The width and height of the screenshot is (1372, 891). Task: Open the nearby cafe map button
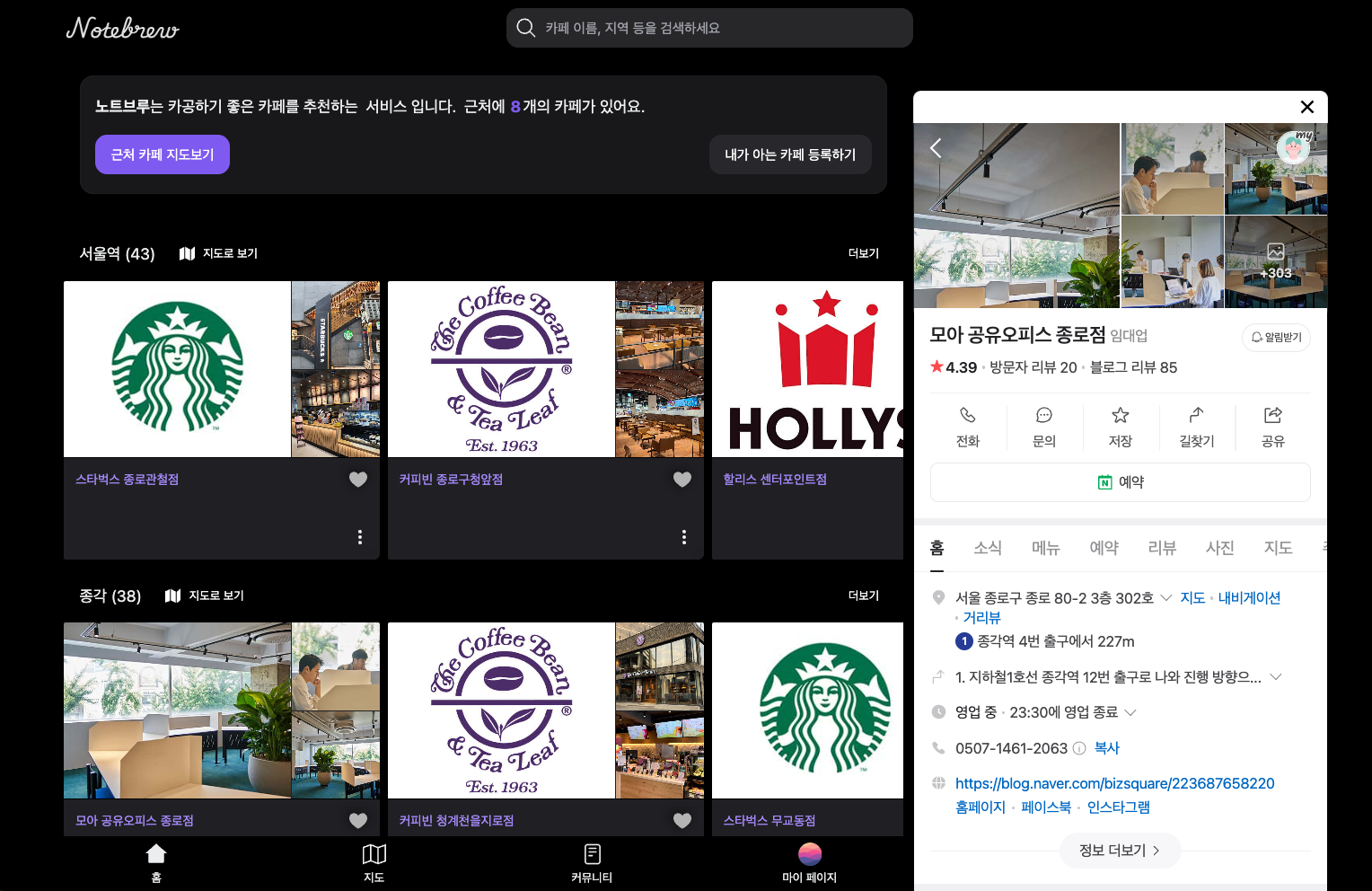tap(163, 154)
